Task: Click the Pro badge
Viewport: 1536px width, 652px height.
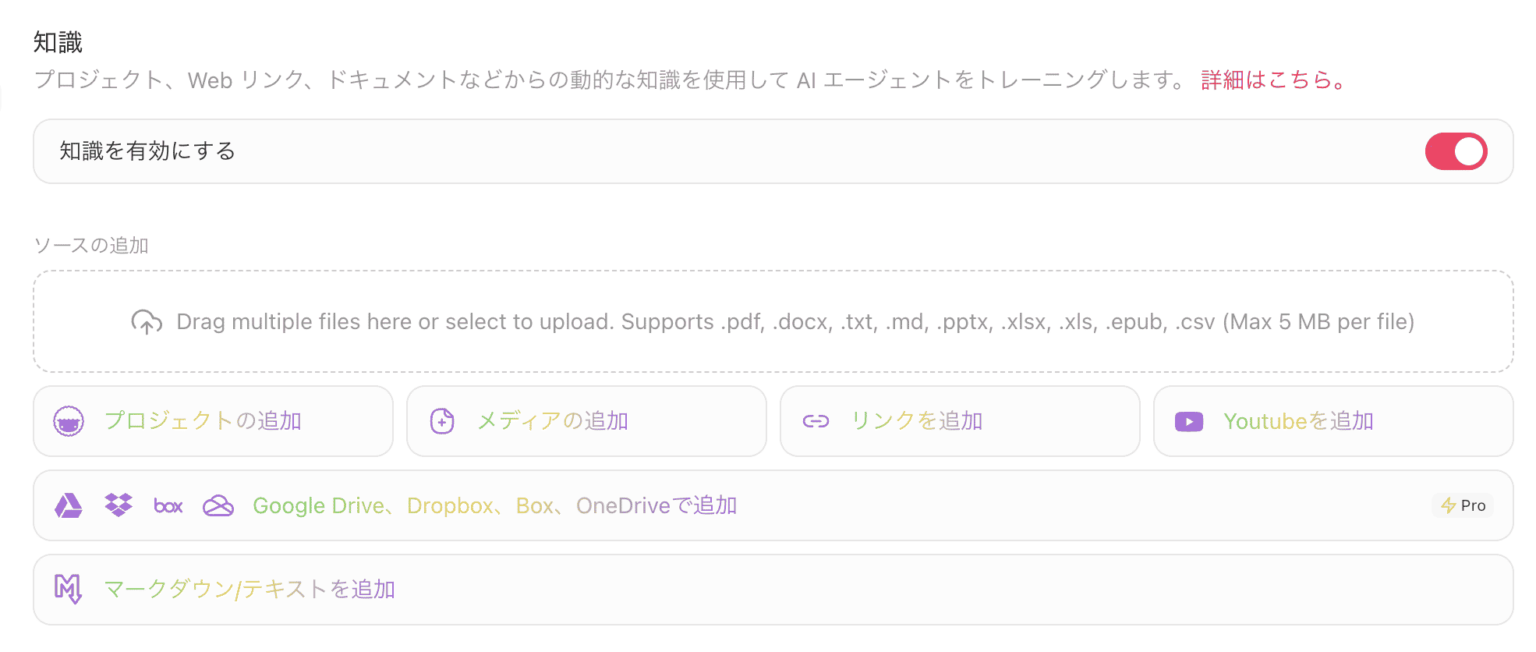Action: (x=1463, y=506)
